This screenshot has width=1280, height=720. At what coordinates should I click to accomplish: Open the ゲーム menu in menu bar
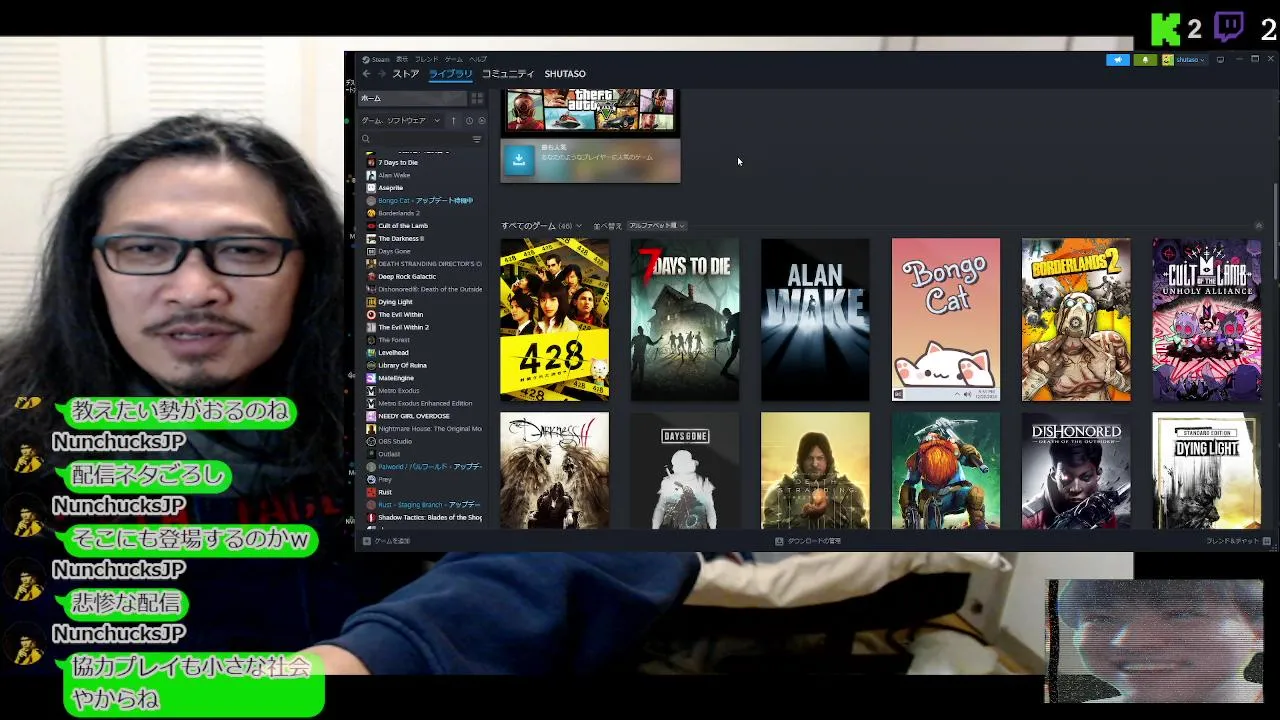point(454,59)
